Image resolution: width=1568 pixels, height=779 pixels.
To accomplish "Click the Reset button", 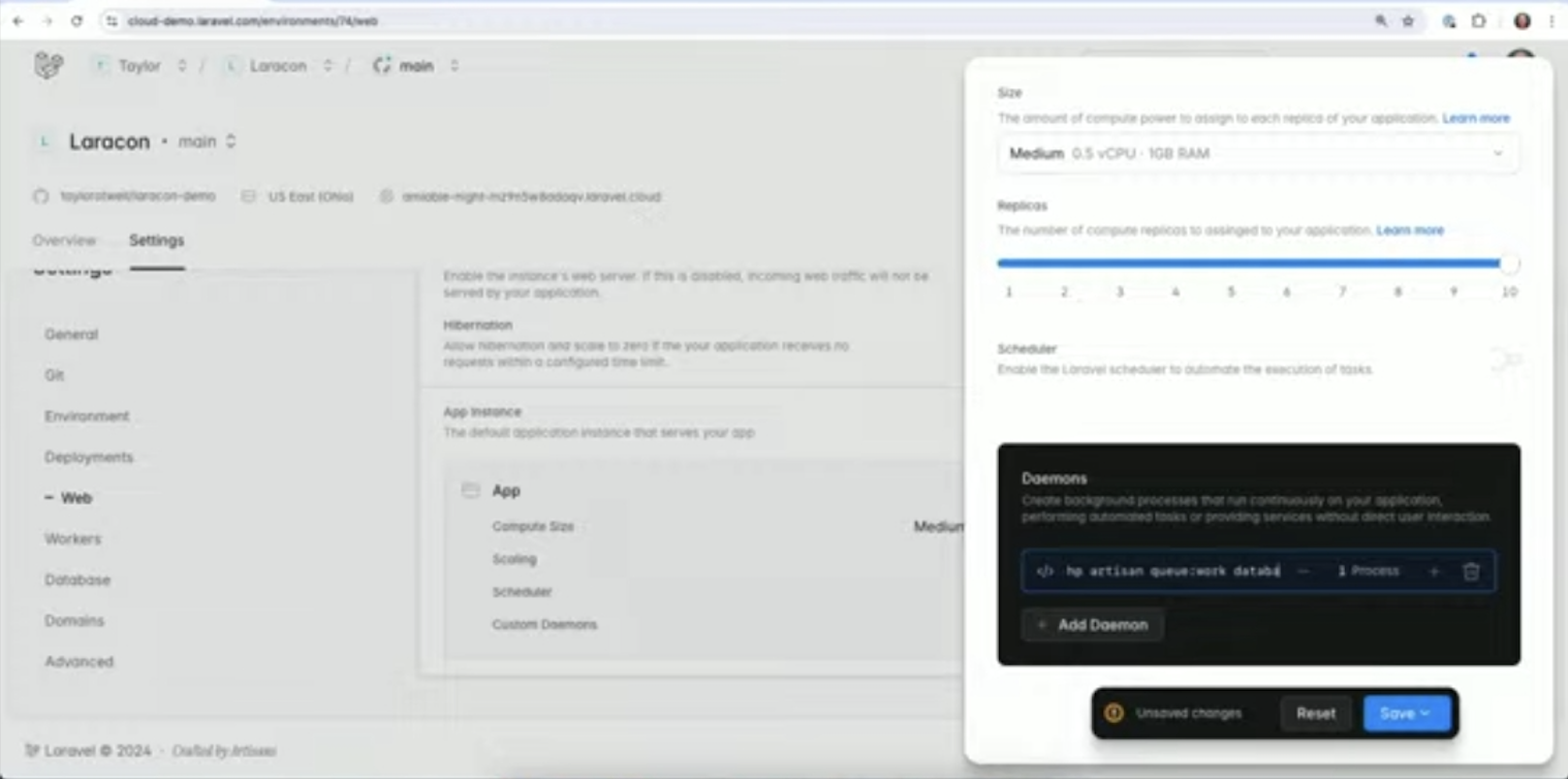I will (1315, 713).
